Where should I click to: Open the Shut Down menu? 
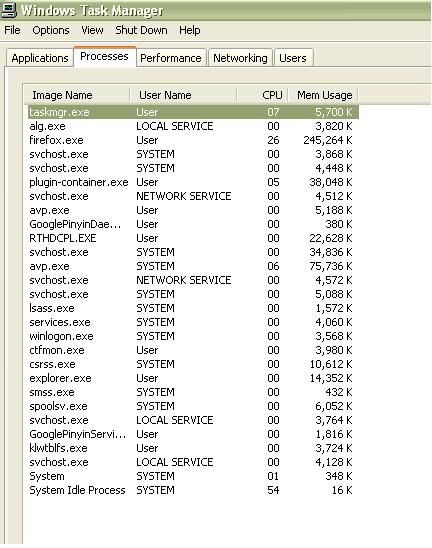pos(141,30)
